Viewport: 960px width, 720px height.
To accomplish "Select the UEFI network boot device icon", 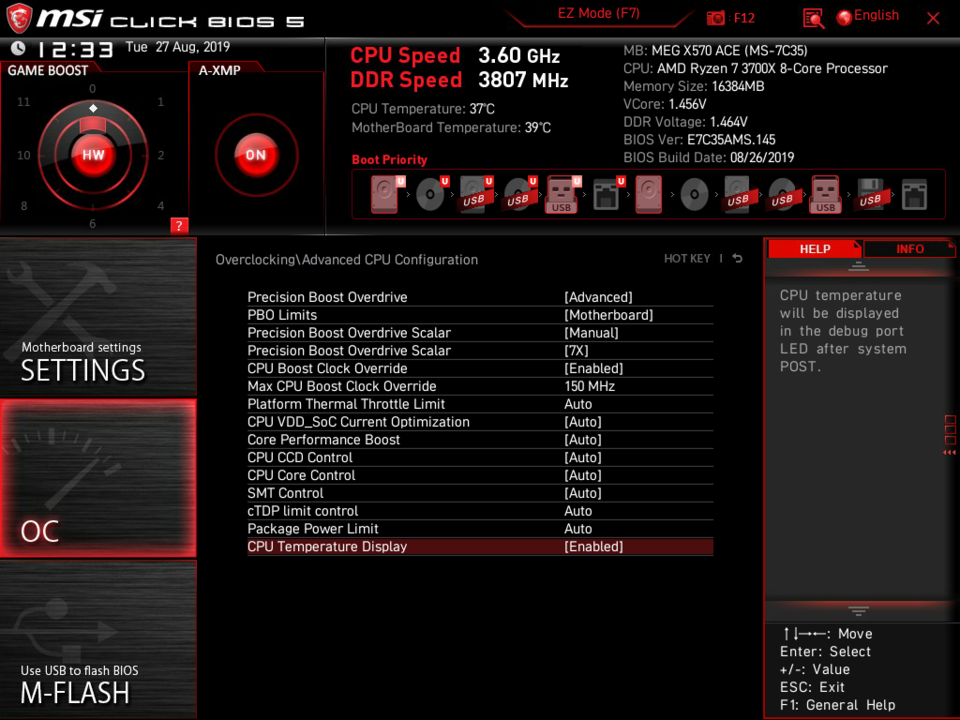I will pyautogui.click(x=608, y=194).
